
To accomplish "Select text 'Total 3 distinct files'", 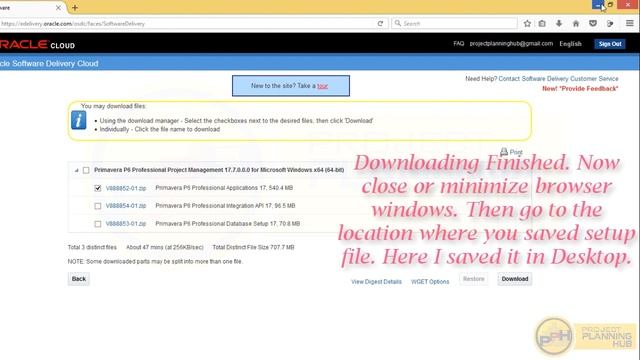I will pyautogui.click(x=92, y=247).
